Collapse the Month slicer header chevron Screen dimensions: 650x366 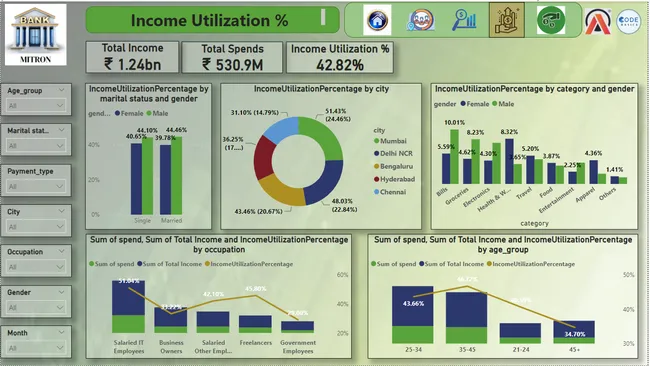[61, 332]
